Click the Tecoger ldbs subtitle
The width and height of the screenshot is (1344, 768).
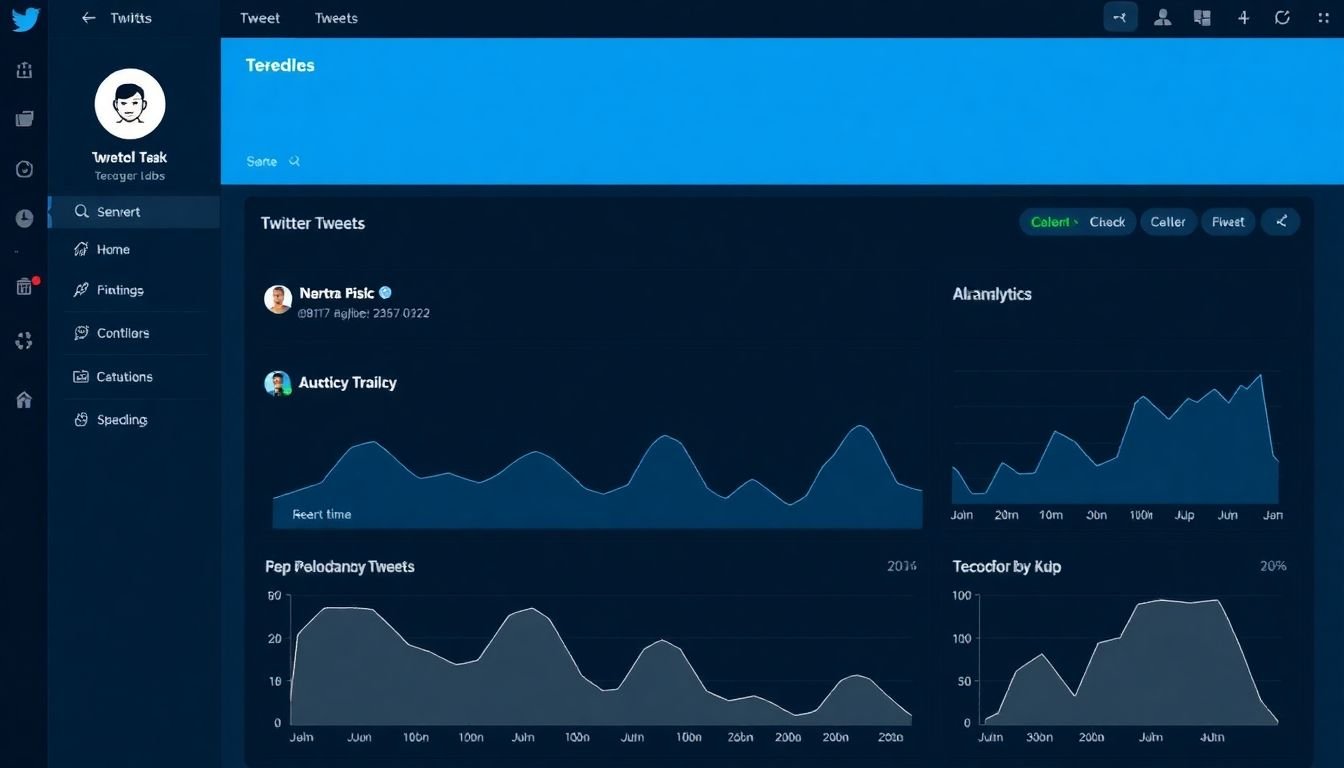click(x=130, y=176)
